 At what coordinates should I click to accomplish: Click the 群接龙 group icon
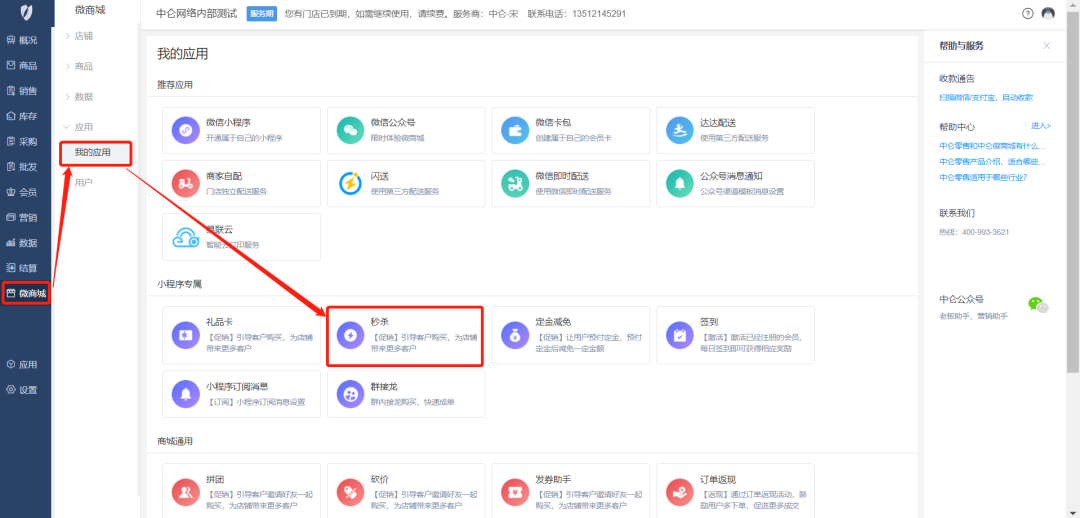pyautogui.click(x=350, y=394)
